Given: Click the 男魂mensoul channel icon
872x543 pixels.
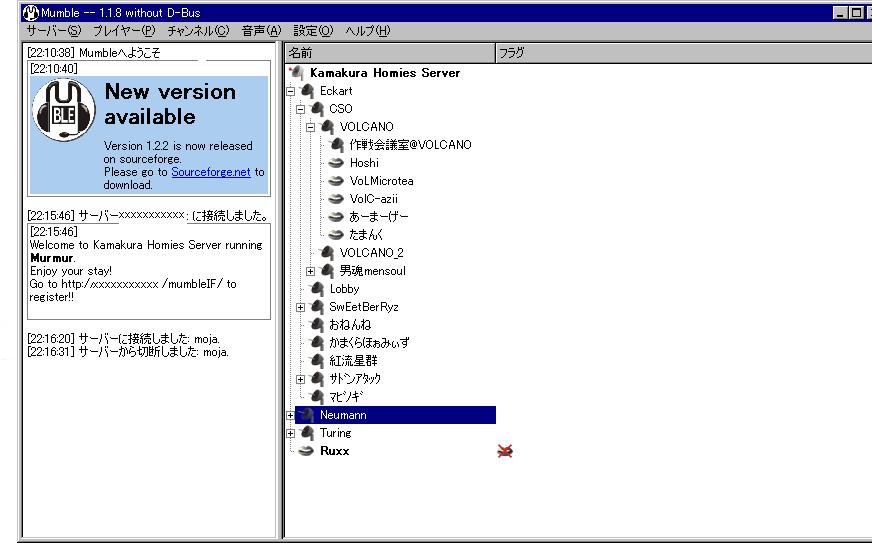Looking at the screenshot, I should 327,271.
